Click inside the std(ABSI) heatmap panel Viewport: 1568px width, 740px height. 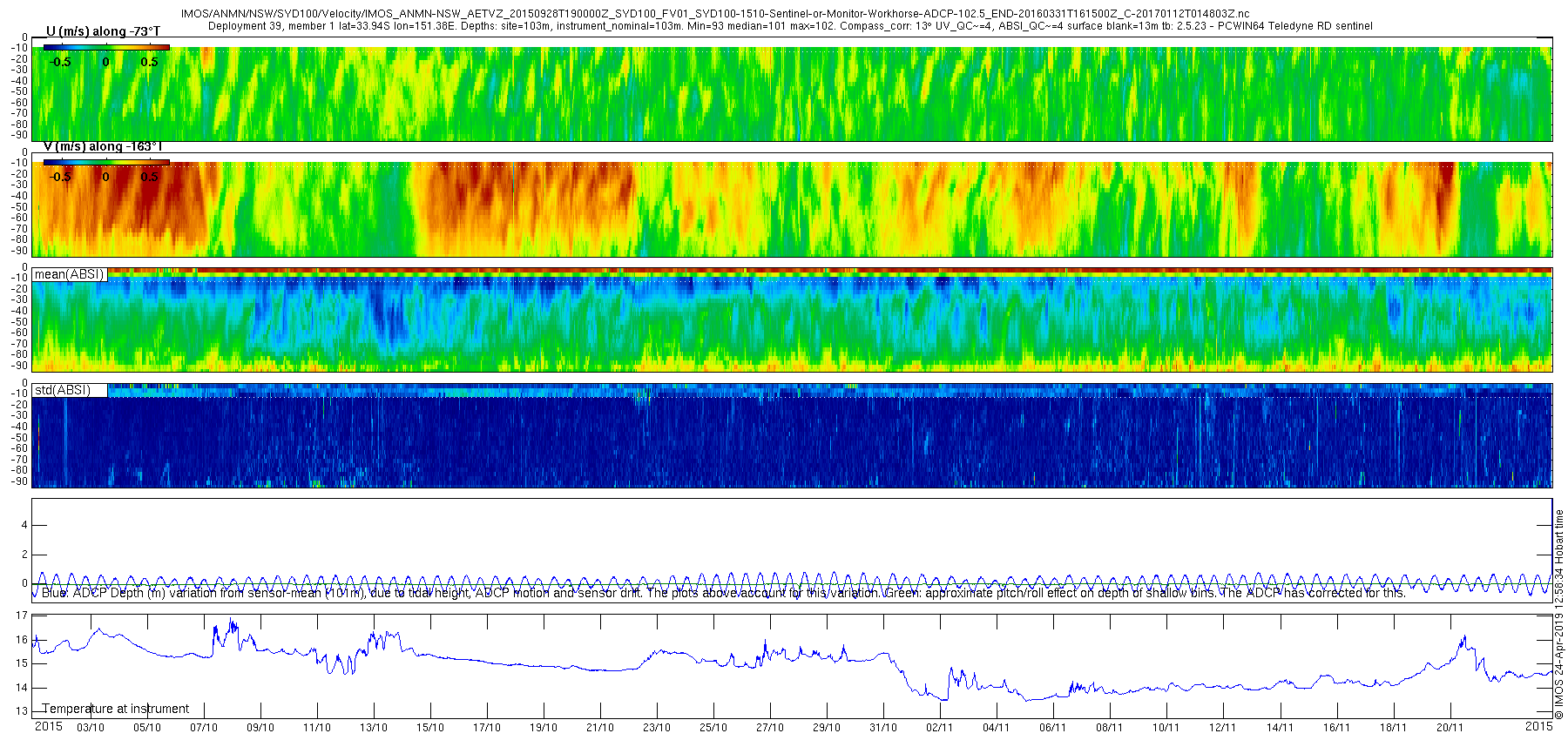click(793, 435)
